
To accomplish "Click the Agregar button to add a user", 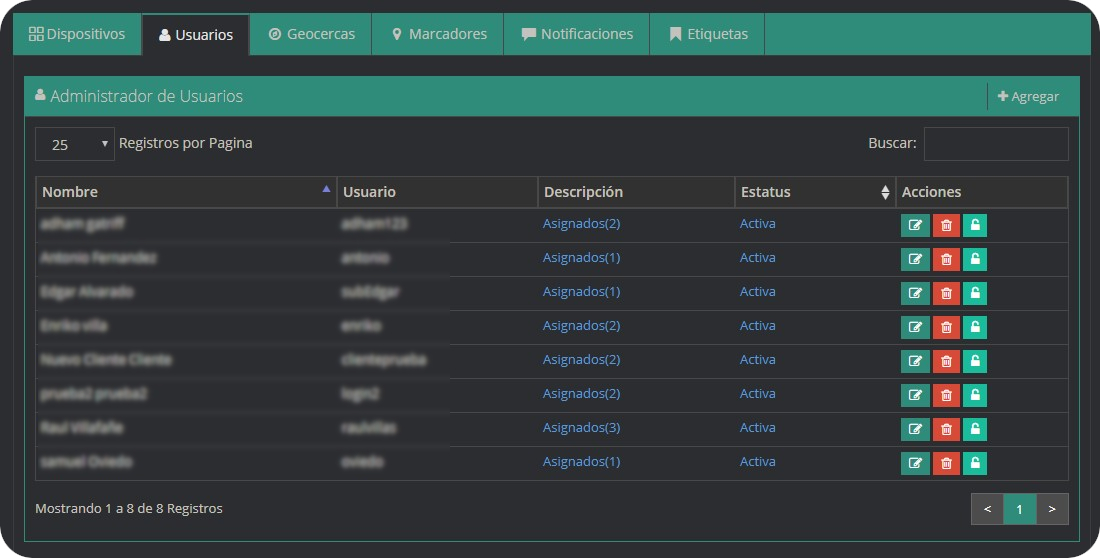I will tap(1028, 96).
